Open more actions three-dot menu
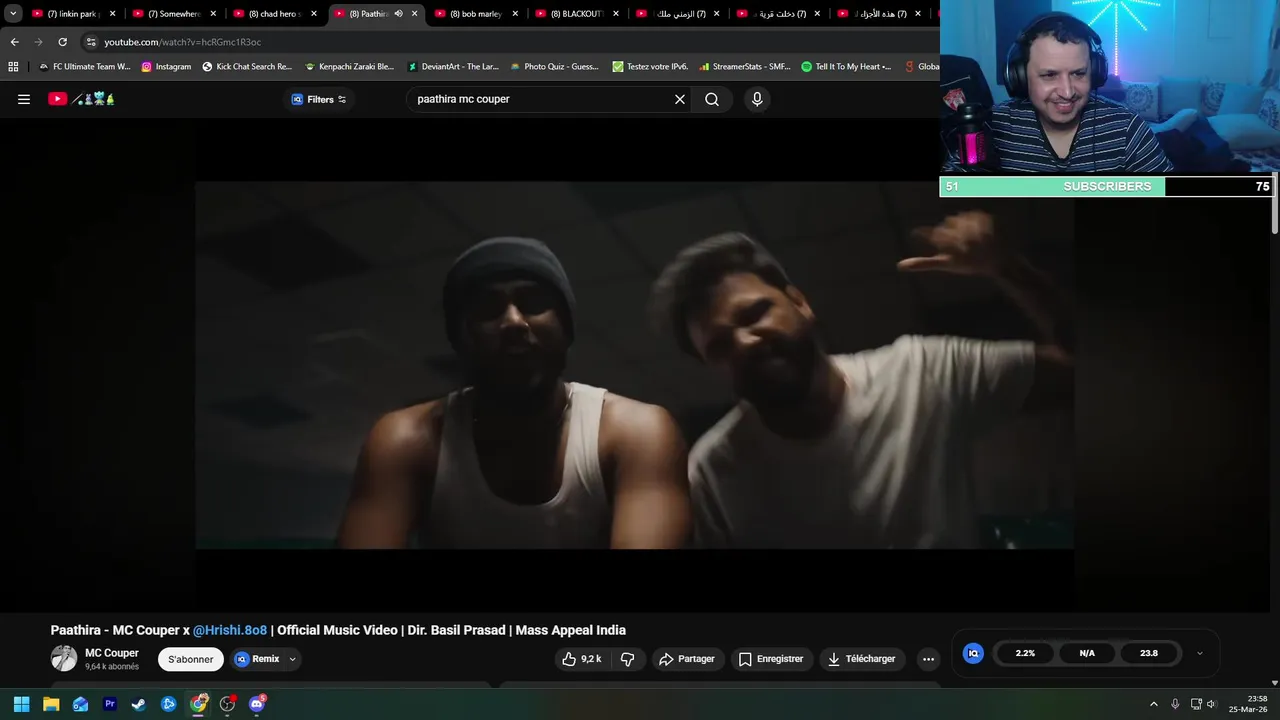1280x720 pixels. pos(928,659)
